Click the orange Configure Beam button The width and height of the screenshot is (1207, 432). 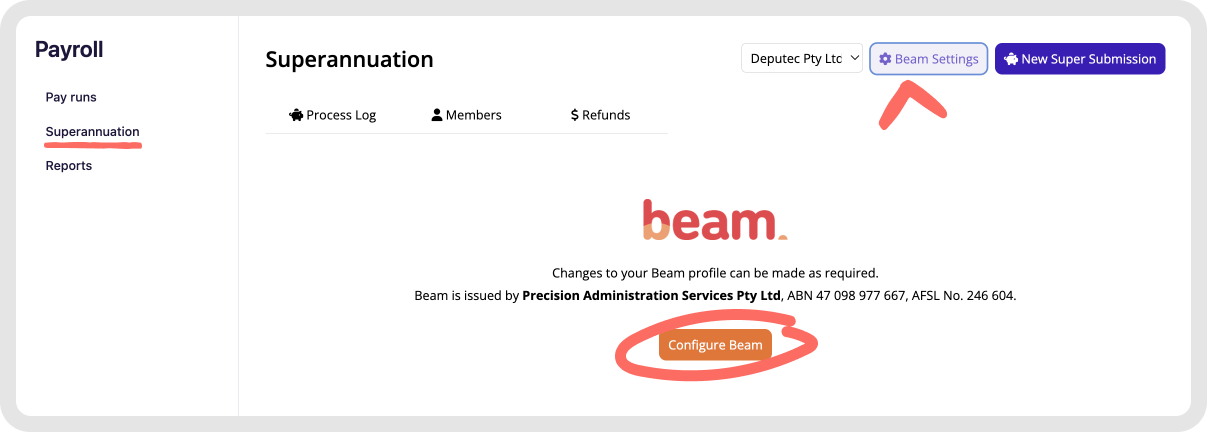715,345
